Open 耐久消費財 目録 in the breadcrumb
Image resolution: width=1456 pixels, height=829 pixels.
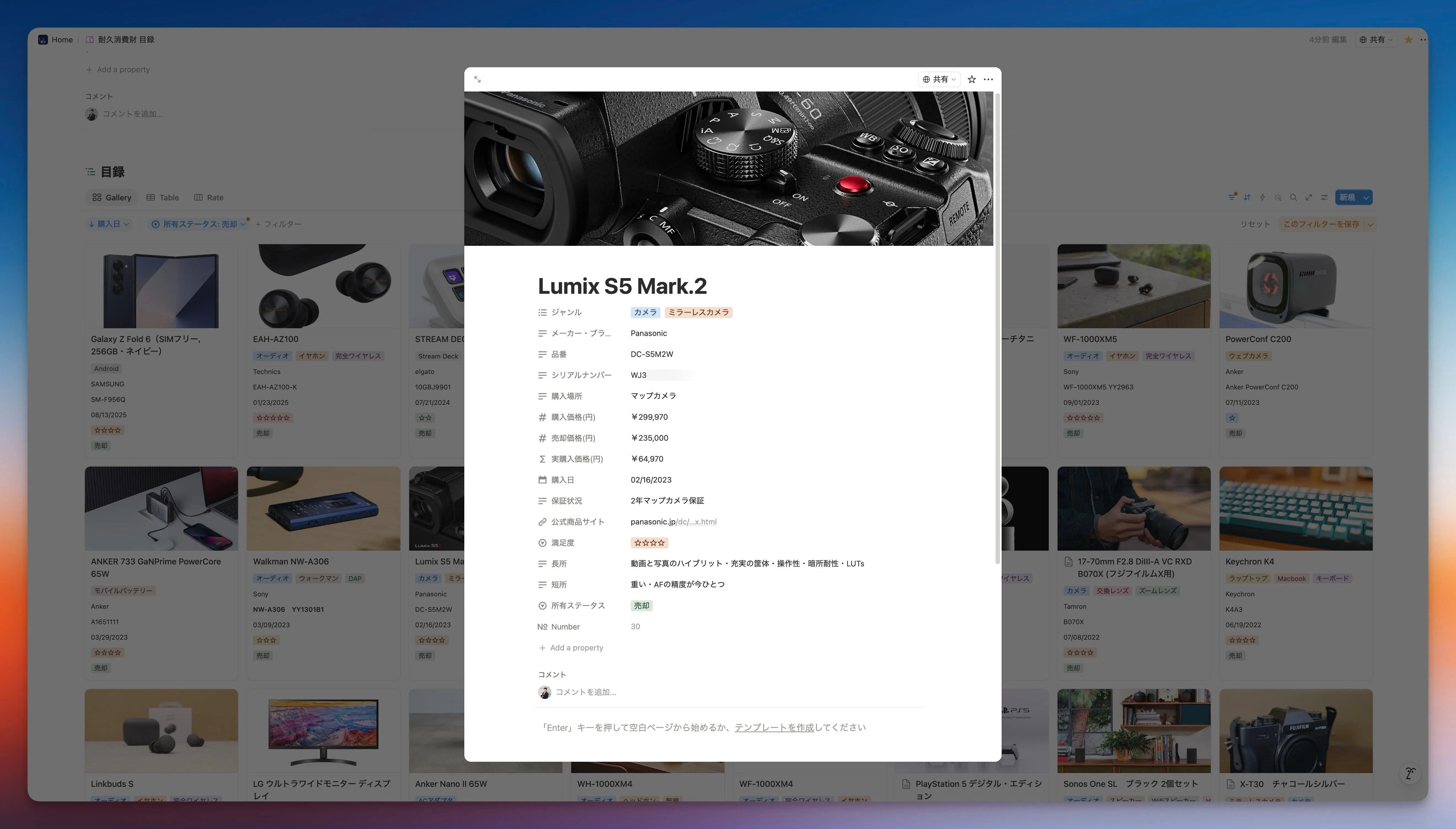coord(126,39)
